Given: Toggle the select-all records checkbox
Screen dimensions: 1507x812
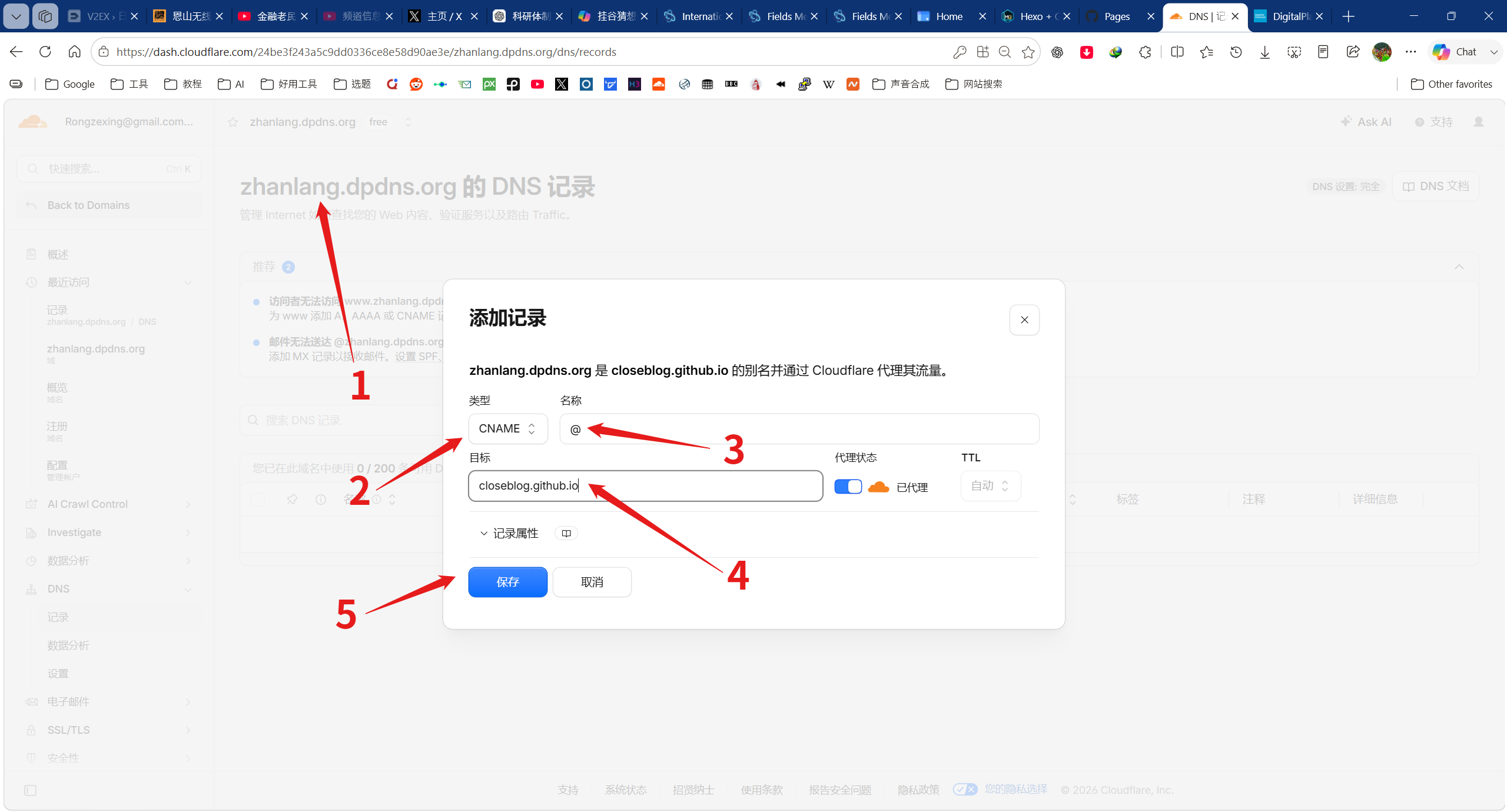Looking at the screenshot, I should coord(258,500).
